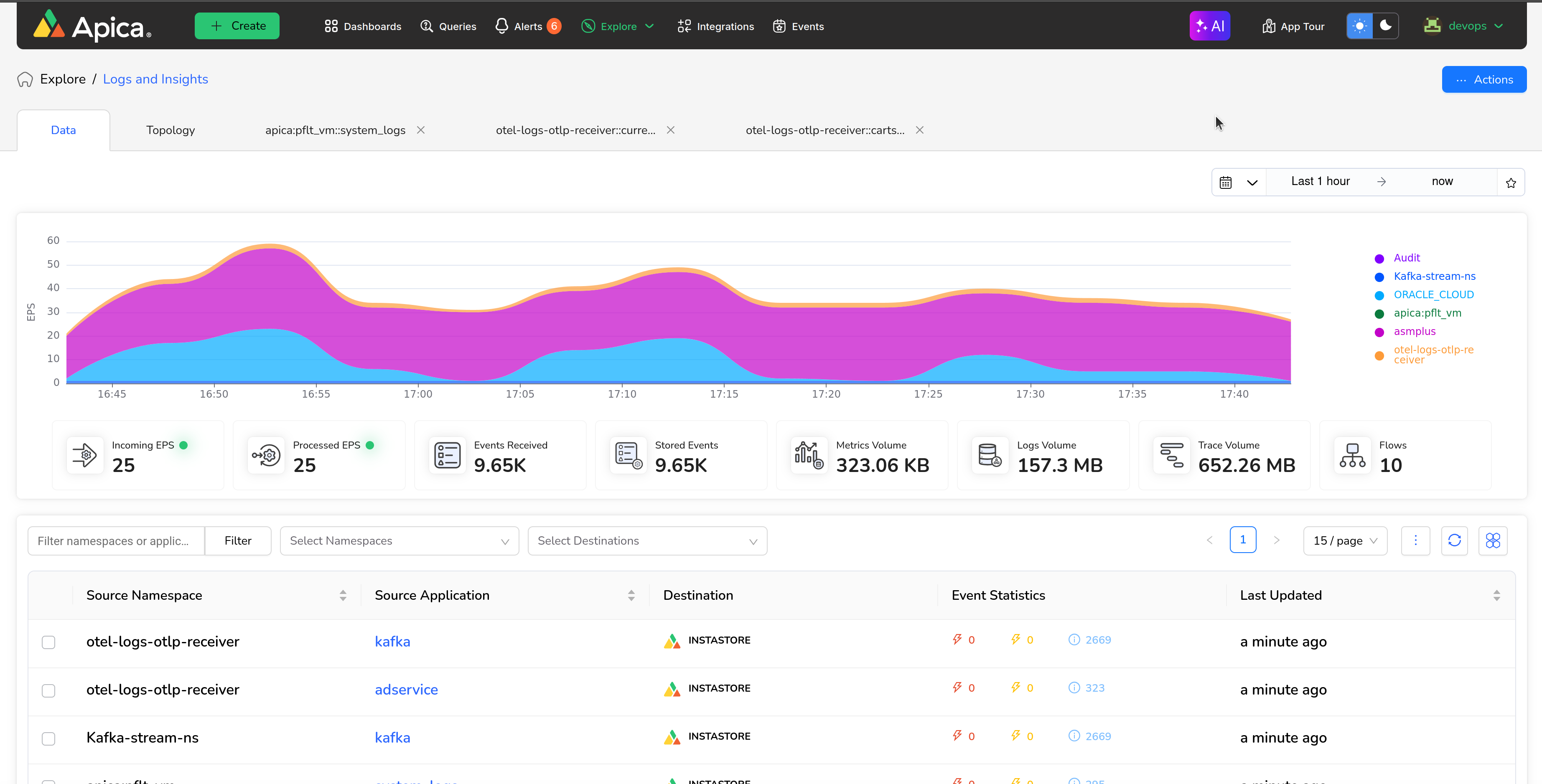The width and height of the screenshot is (1542, 784).
Task: Open the 15 / page size dropdown
Action: [1344, 540]
